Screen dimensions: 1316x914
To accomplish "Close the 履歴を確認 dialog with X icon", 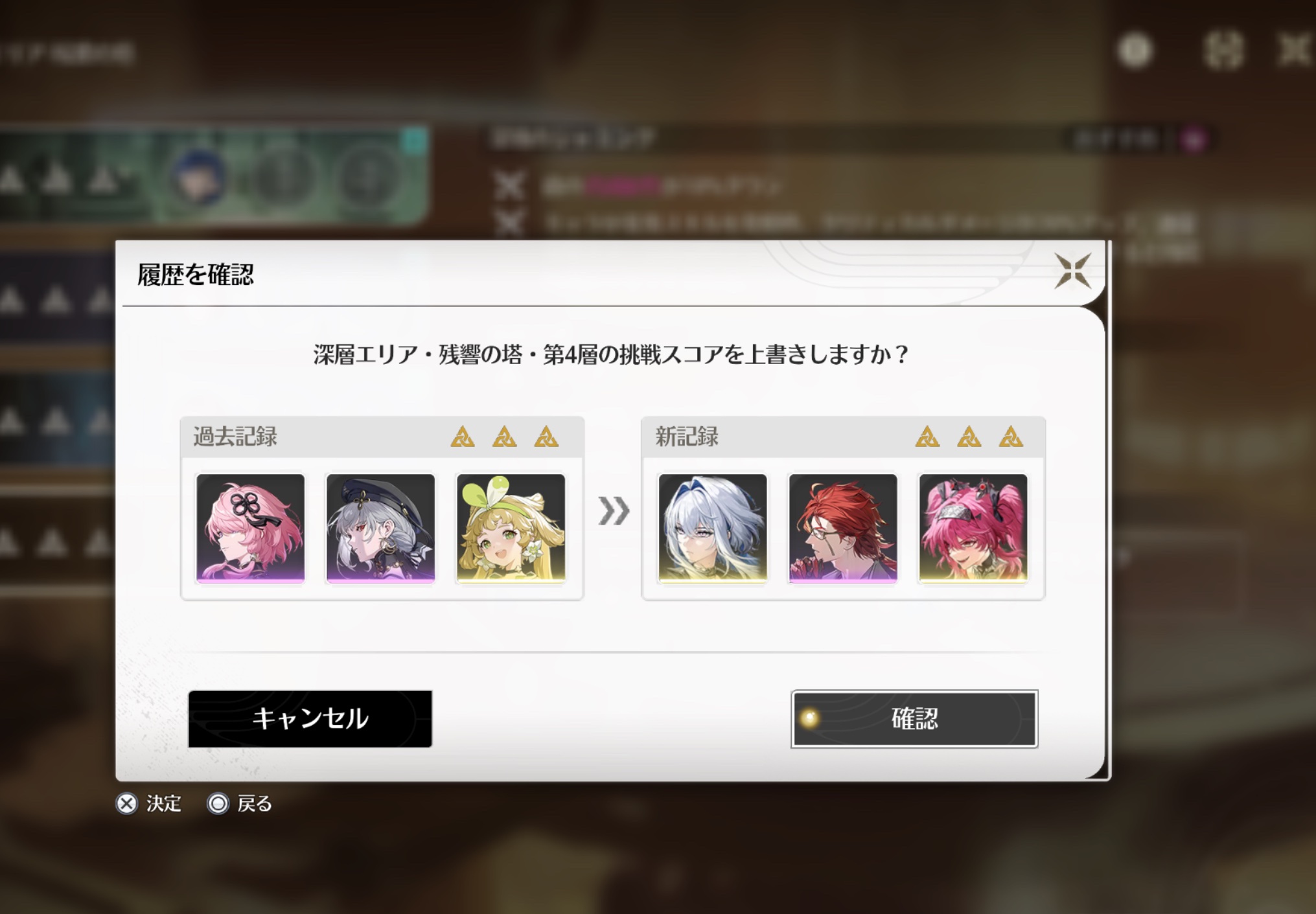I will click(x=1072, y=271).
